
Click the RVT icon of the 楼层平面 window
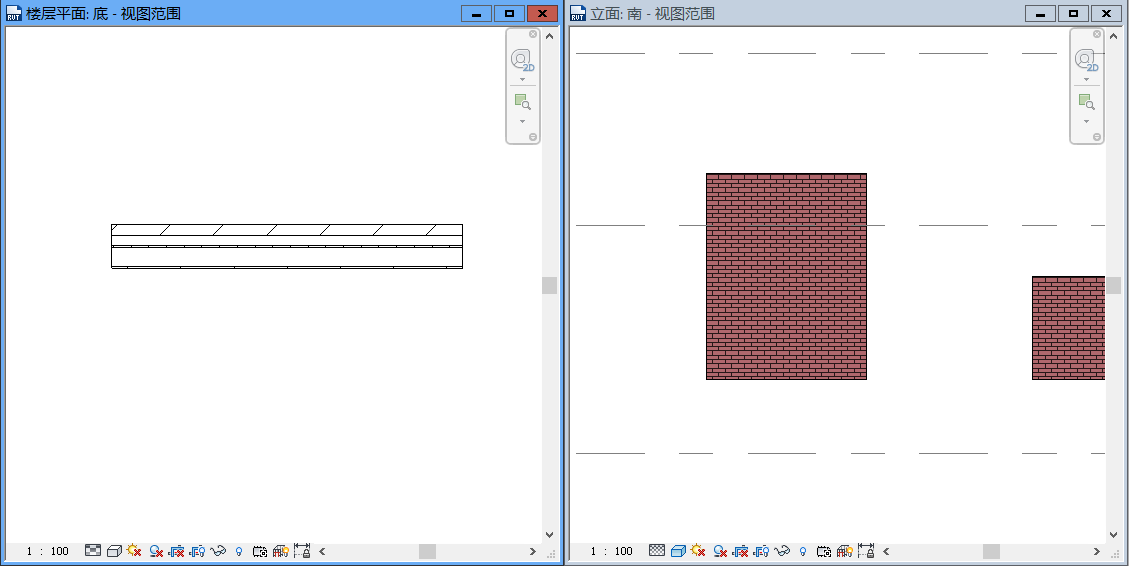[13, 13]
